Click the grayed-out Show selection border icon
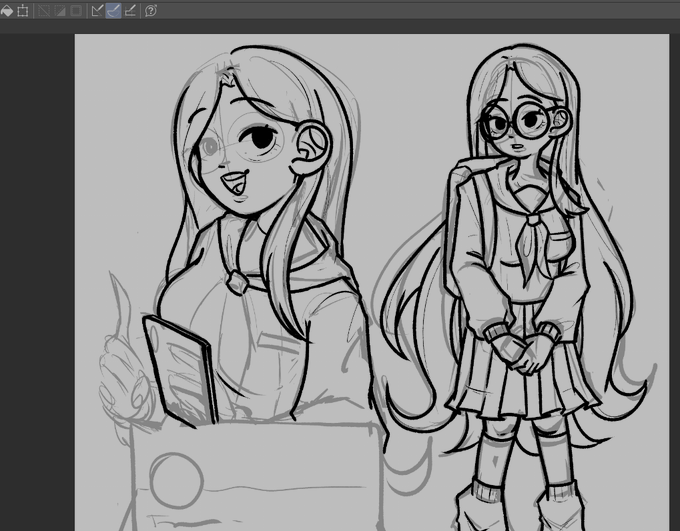 click(x=76, y=11)
